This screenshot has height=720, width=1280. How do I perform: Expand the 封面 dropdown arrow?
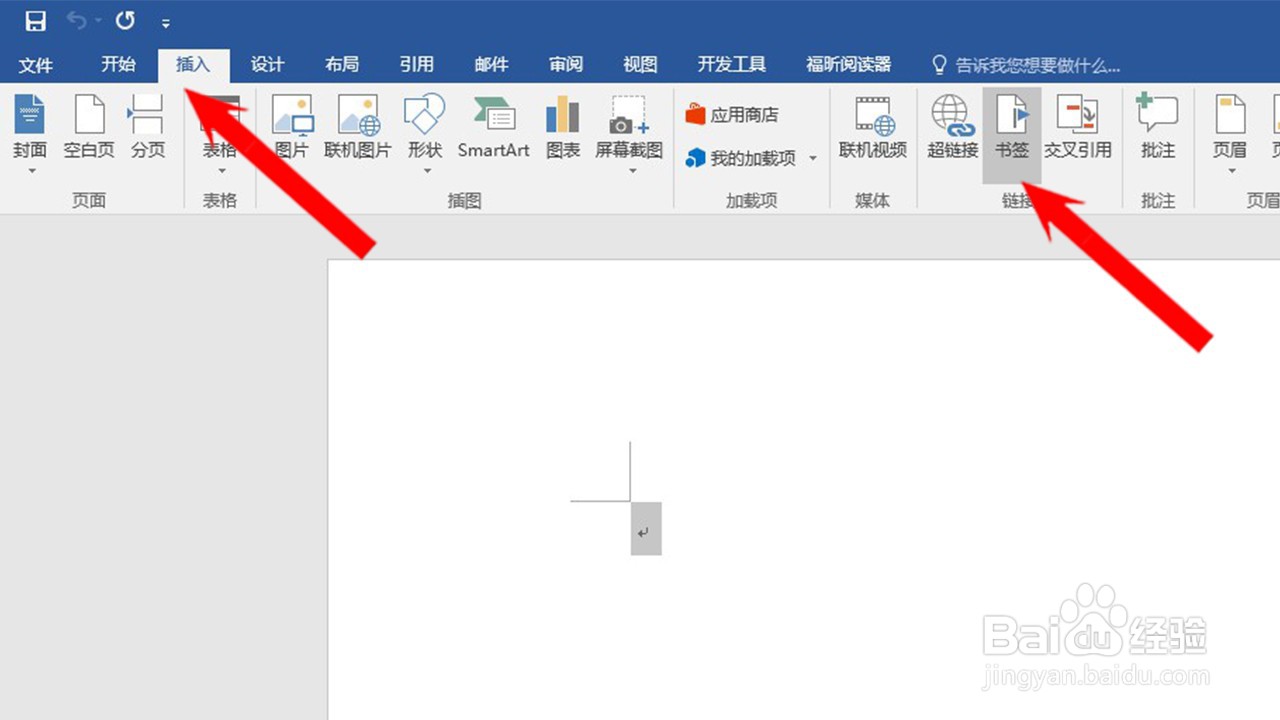tap(30, 171)
